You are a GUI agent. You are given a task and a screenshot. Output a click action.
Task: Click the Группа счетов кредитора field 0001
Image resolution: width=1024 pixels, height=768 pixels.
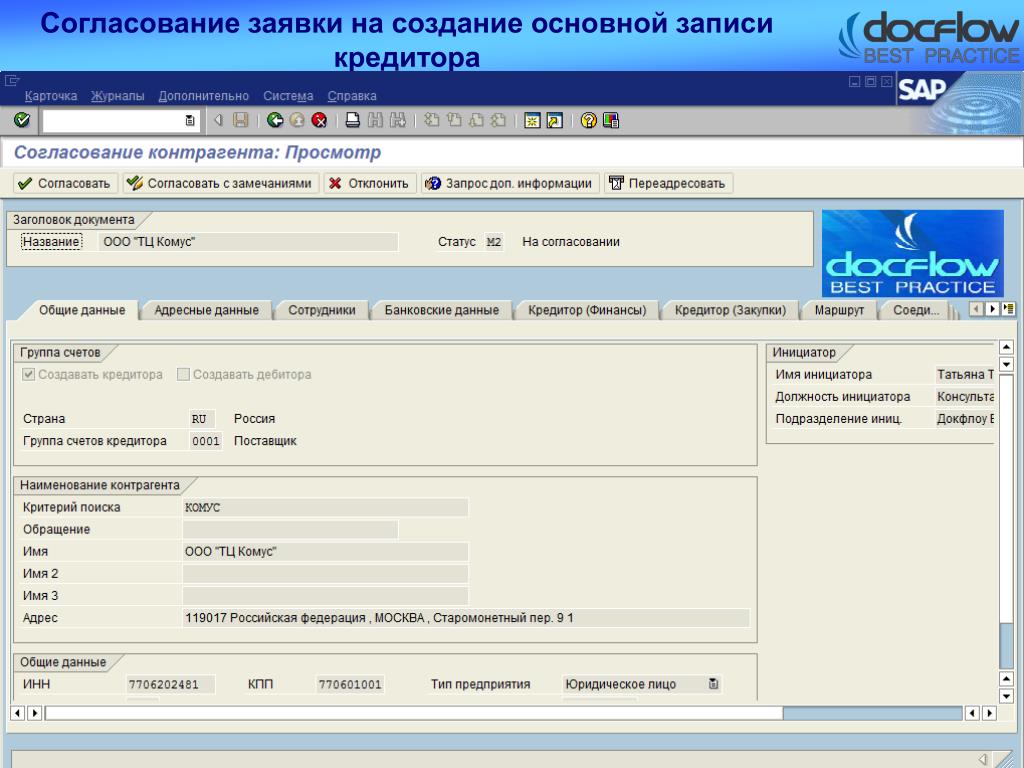pos(206,441)
